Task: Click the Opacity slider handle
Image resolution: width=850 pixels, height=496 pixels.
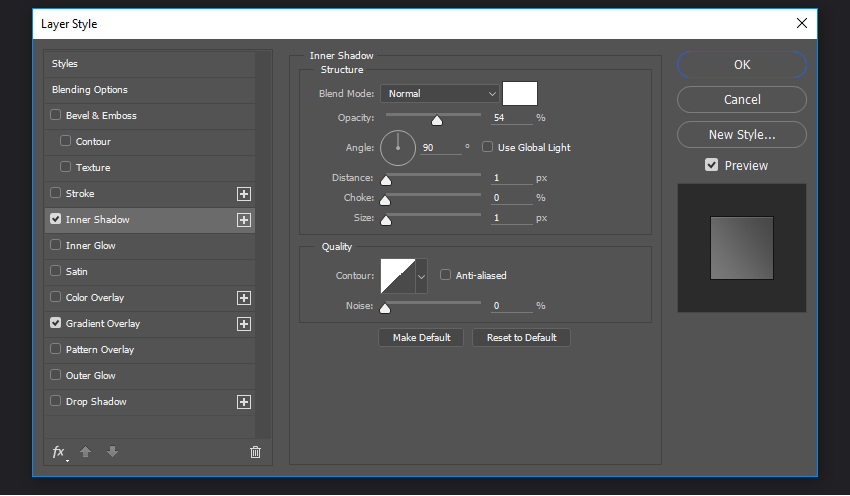Action: click(437, 121)
